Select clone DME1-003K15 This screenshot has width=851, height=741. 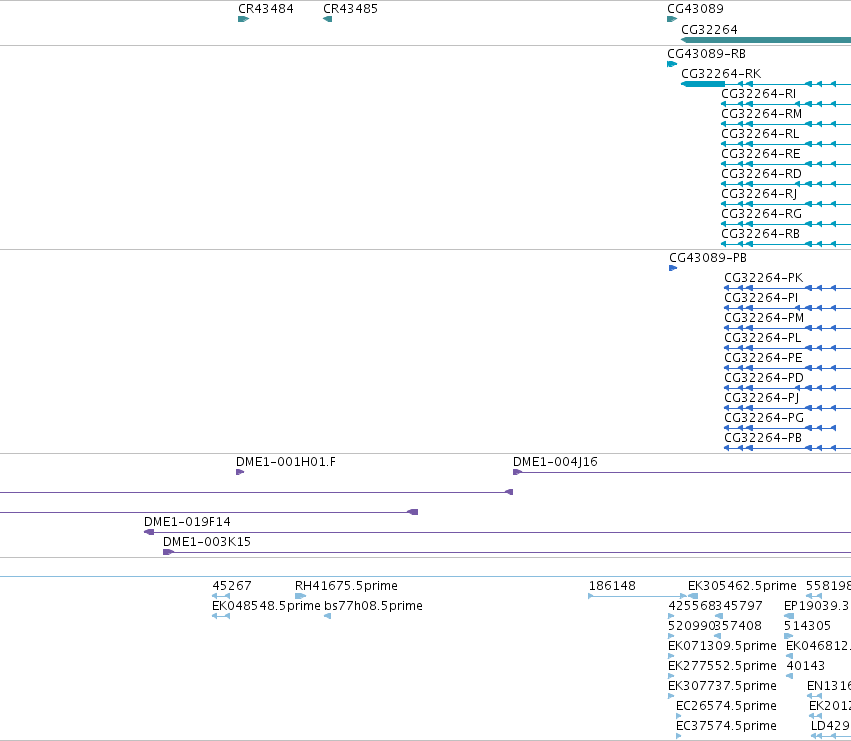tap(207, 542)
